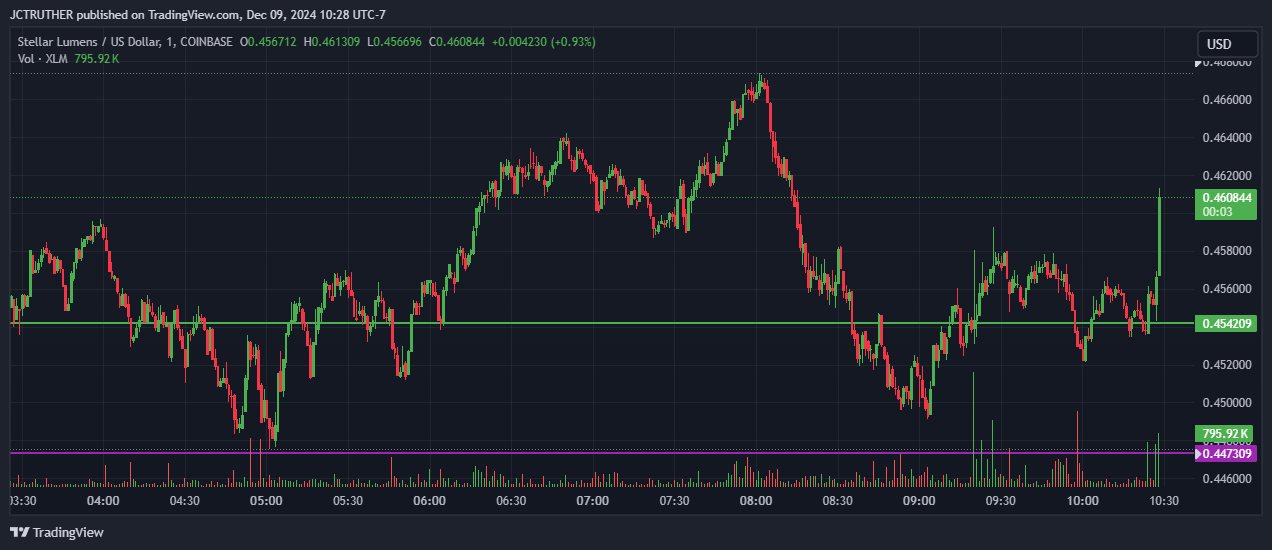Click the 07:30 time axis label
The width and height of the screenshot is (1272, 550).
[674, 500]
